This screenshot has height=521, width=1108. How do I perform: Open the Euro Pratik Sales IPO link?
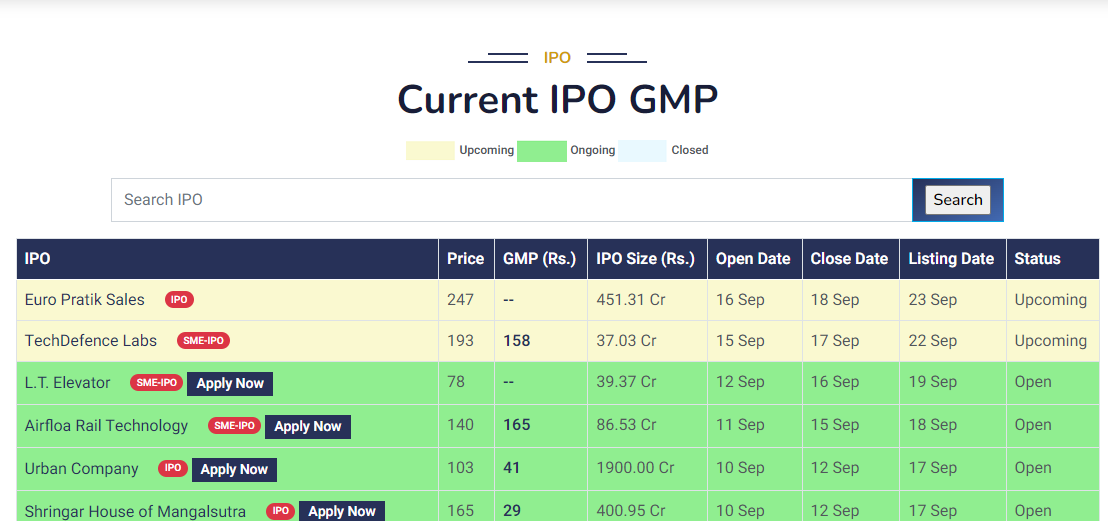[x=85, y=300]
